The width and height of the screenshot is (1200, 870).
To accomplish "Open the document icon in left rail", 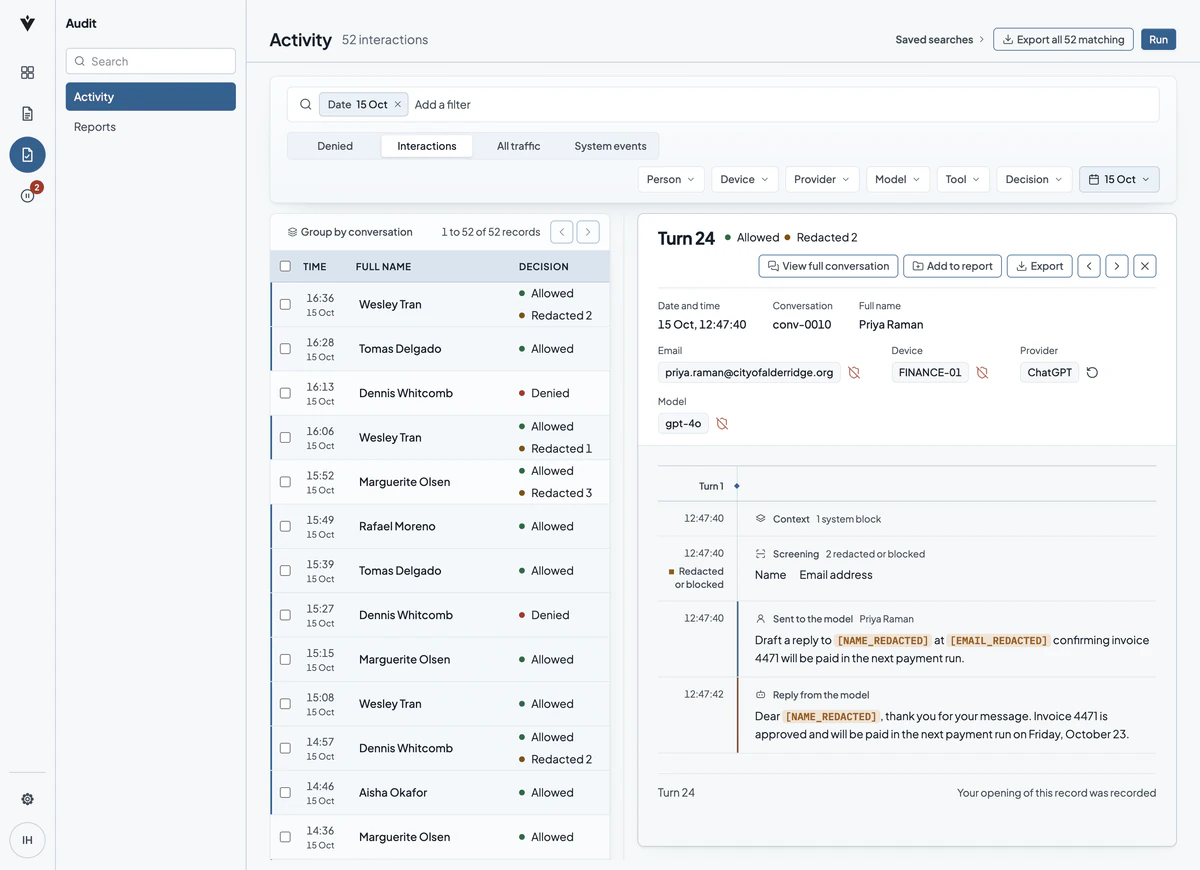I will point(27,114).
